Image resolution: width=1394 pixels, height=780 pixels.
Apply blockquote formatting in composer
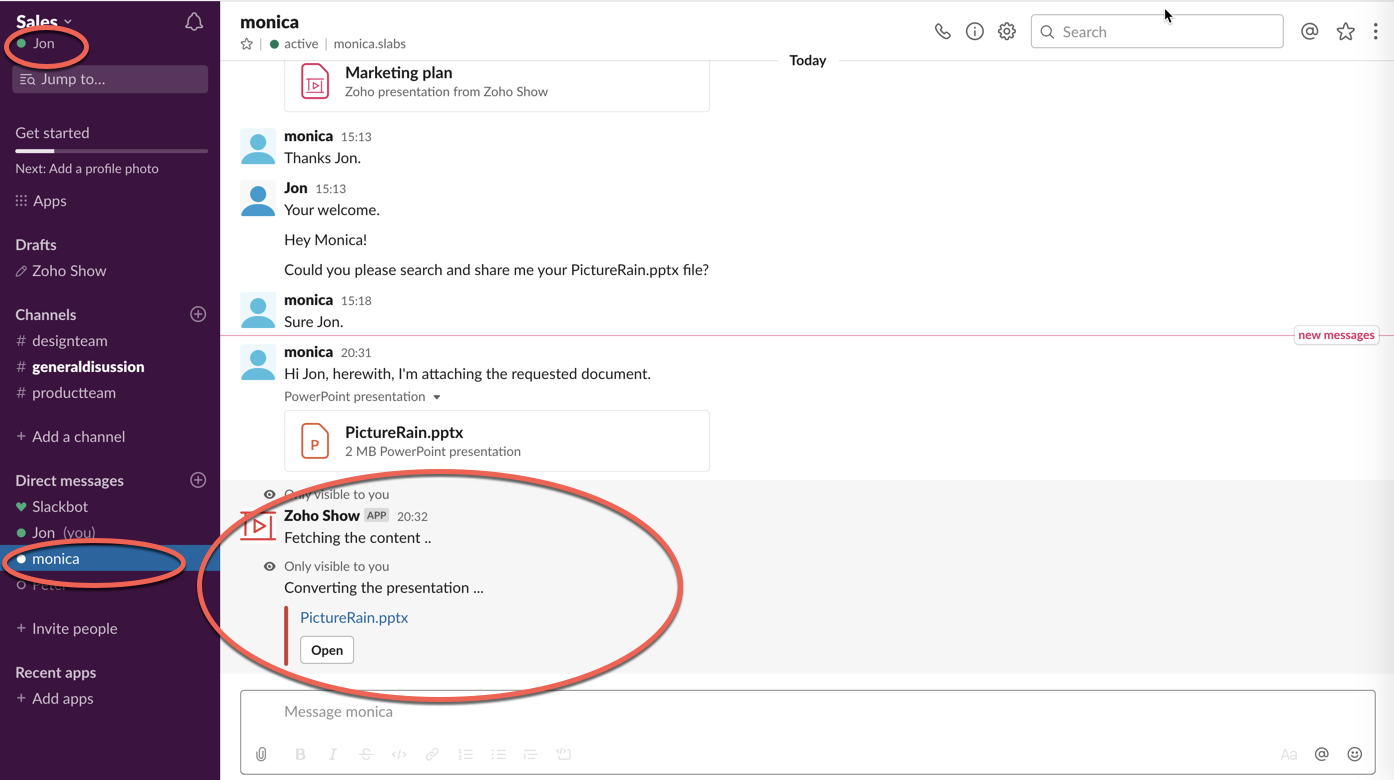coord(531,754)
